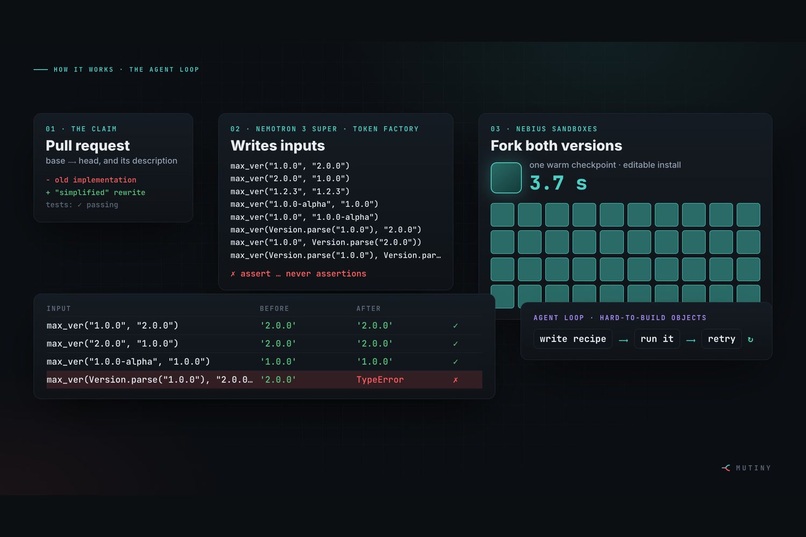Click the Mutiny logo mark icon
The height and width of the screenshot is (537, 806).
coord(726,468)
